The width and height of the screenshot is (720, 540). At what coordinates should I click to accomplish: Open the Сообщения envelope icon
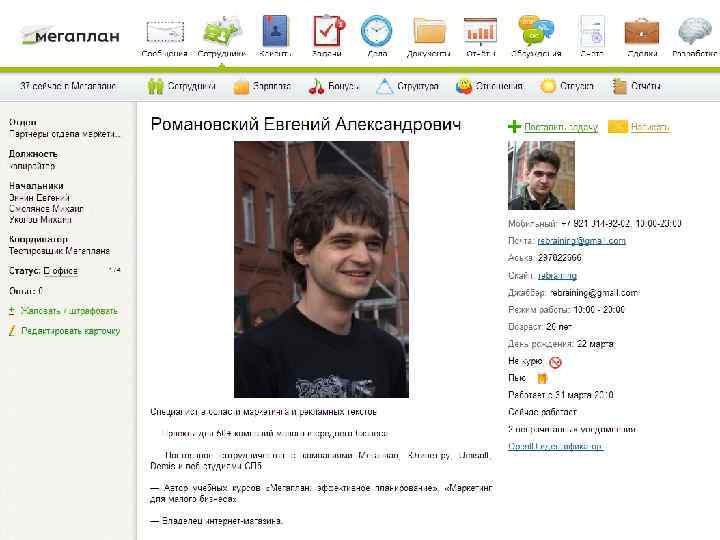165,32
